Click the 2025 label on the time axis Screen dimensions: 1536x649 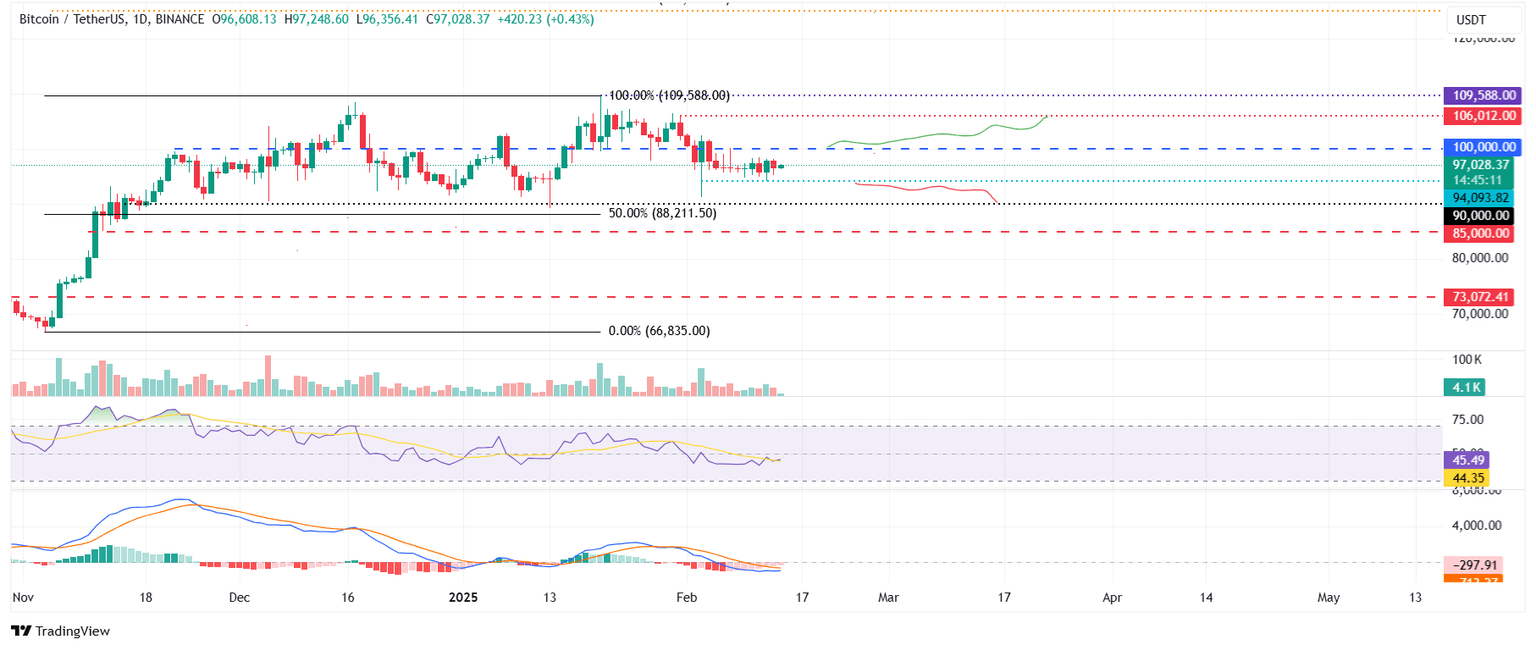pos(461,597)
